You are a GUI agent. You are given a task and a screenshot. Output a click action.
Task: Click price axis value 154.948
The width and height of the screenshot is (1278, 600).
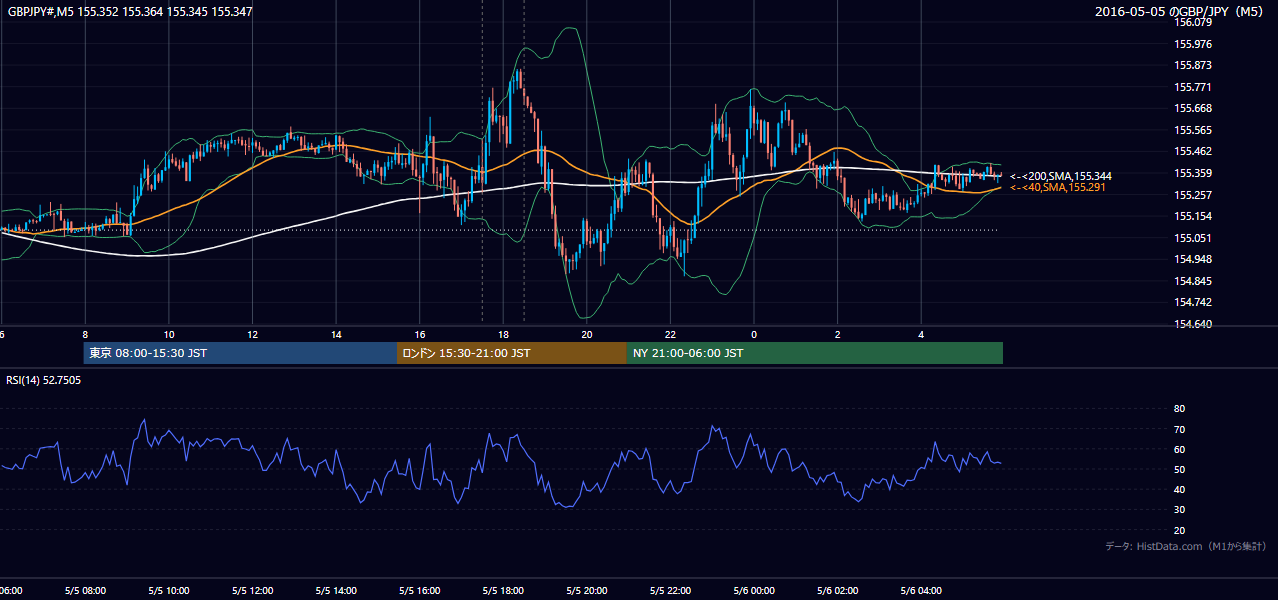(1193, 259)
